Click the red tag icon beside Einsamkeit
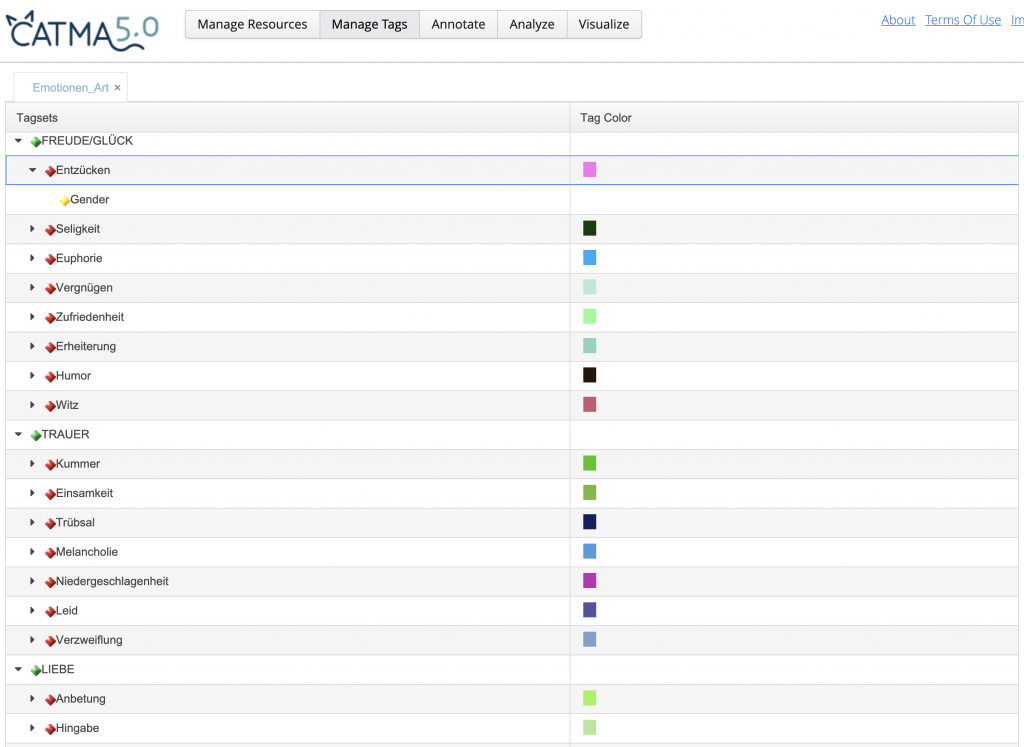This screenshot has height=747, width=1024. click(50, 494)
